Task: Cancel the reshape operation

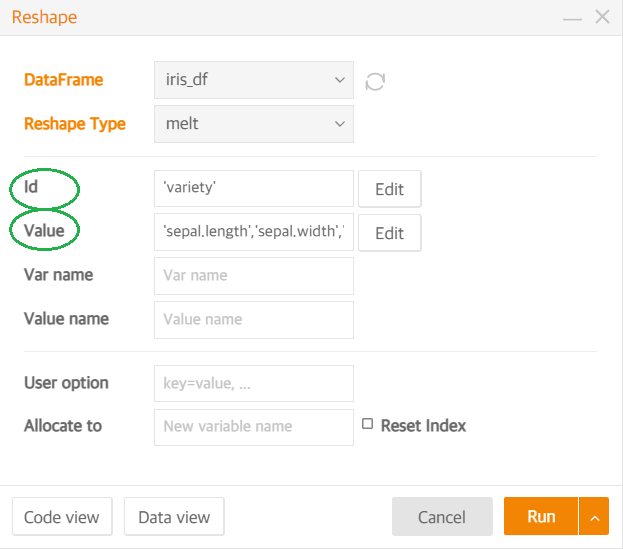Action: (x=442, y=516)
